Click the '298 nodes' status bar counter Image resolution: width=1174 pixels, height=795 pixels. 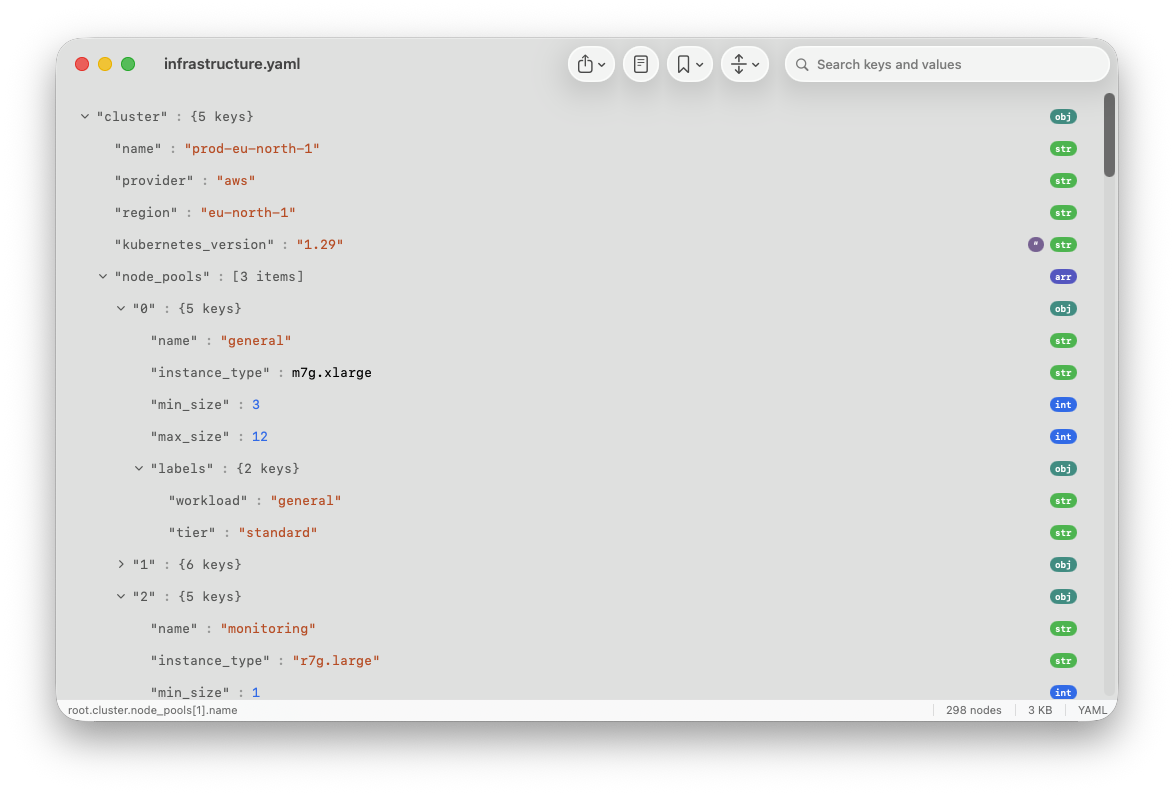[973, 710]
